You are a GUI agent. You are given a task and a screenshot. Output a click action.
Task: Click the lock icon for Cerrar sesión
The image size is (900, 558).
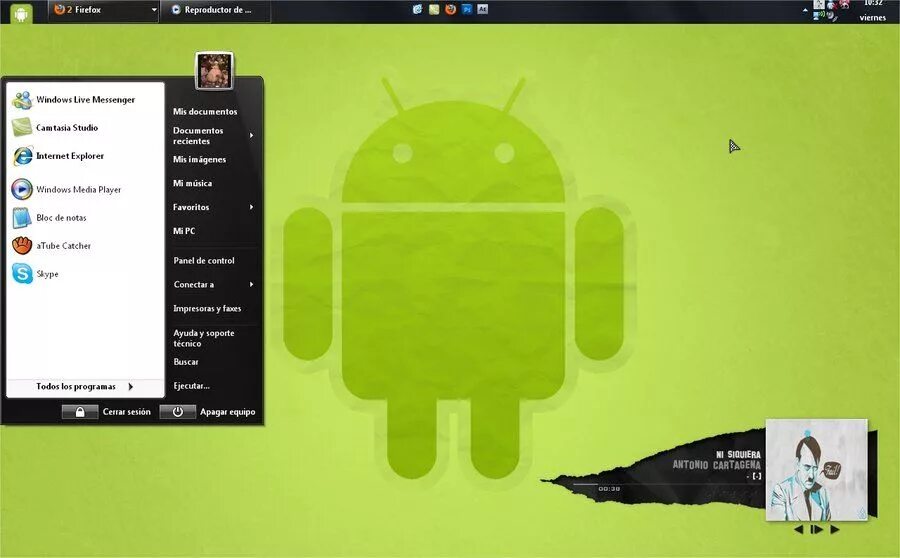[80, 412]
